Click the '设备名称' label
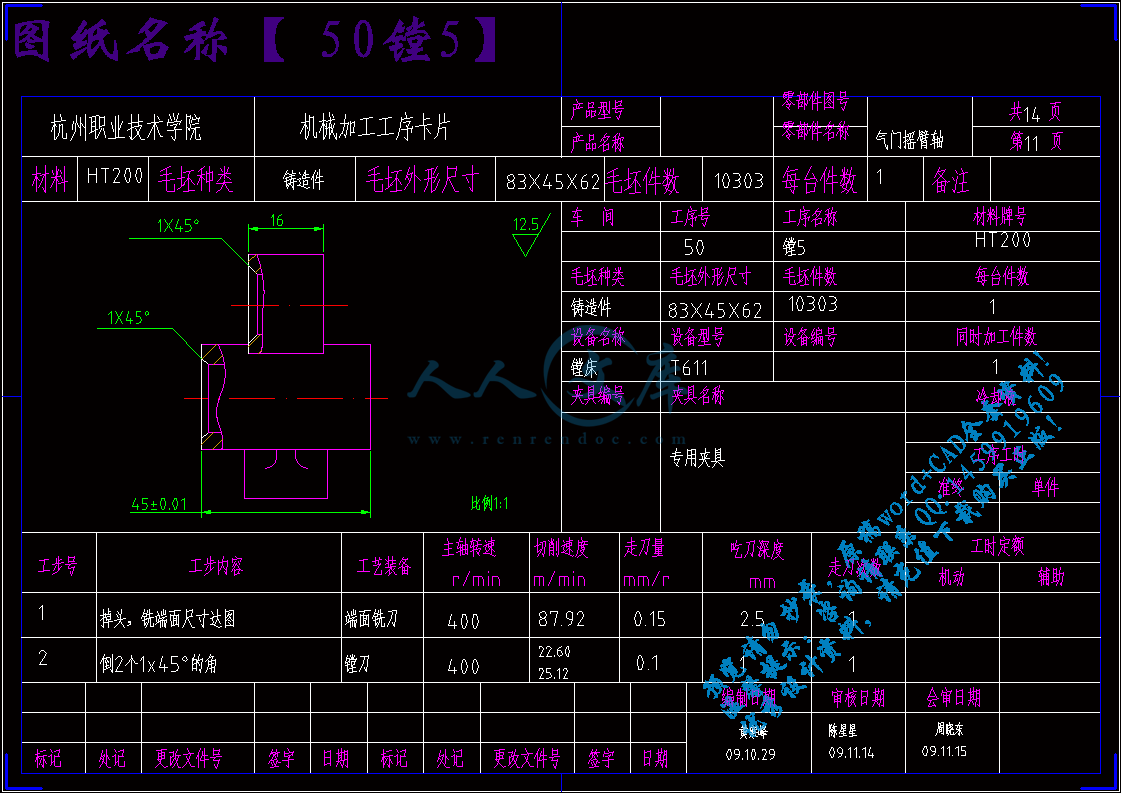Viewport: 1121px width, 793px height. [598, 336]
